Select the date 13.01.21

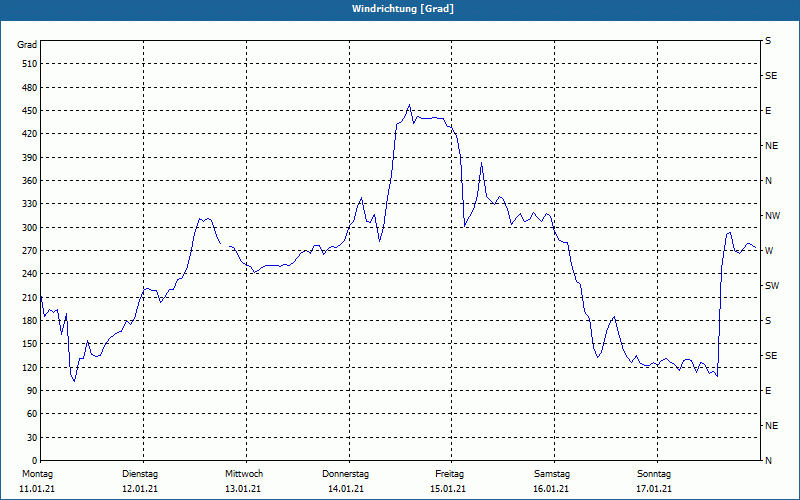[x=243, y=489]
